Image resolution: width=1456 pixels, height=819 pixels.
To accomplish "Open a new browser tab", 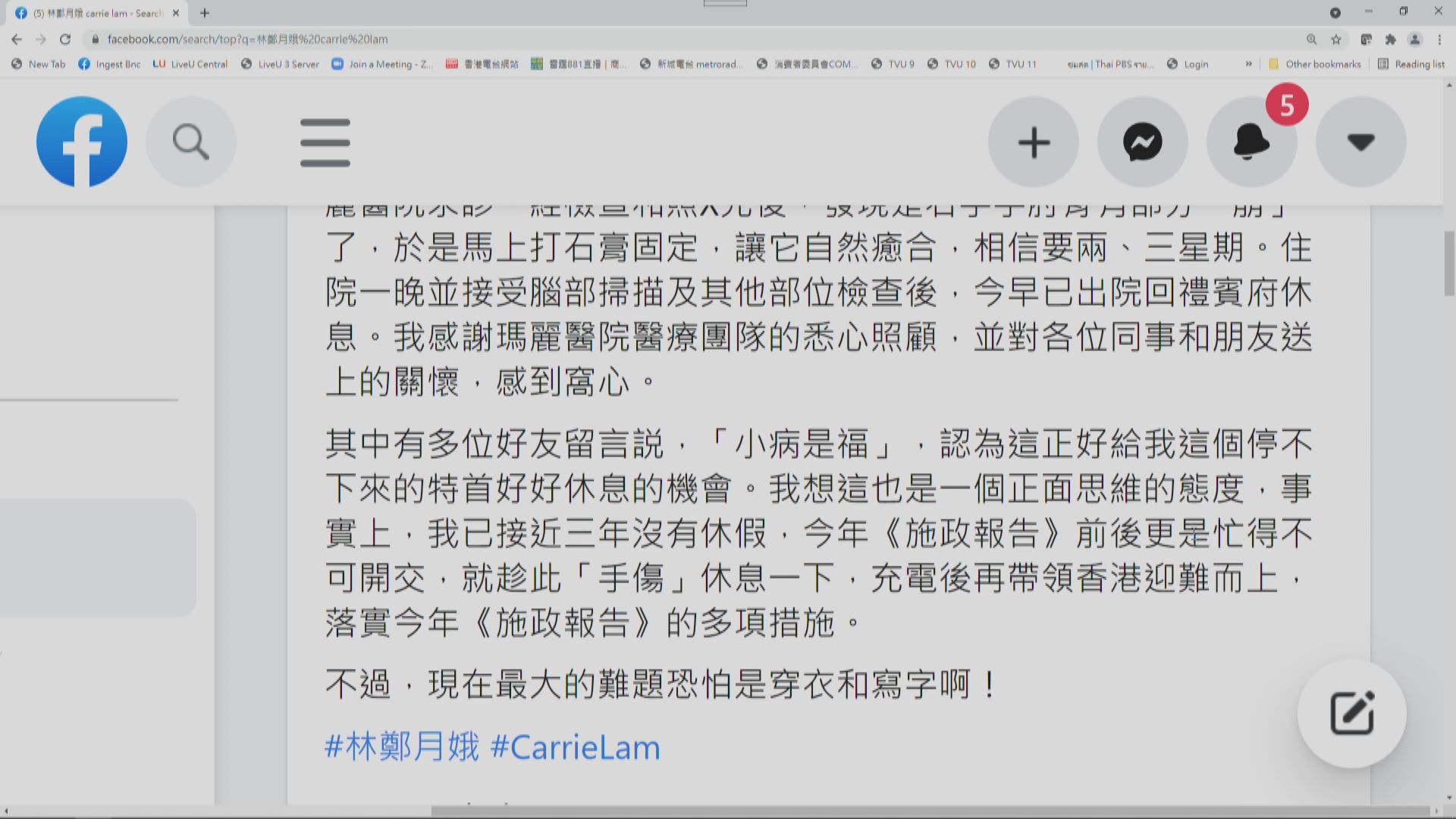I will (205, 13).
